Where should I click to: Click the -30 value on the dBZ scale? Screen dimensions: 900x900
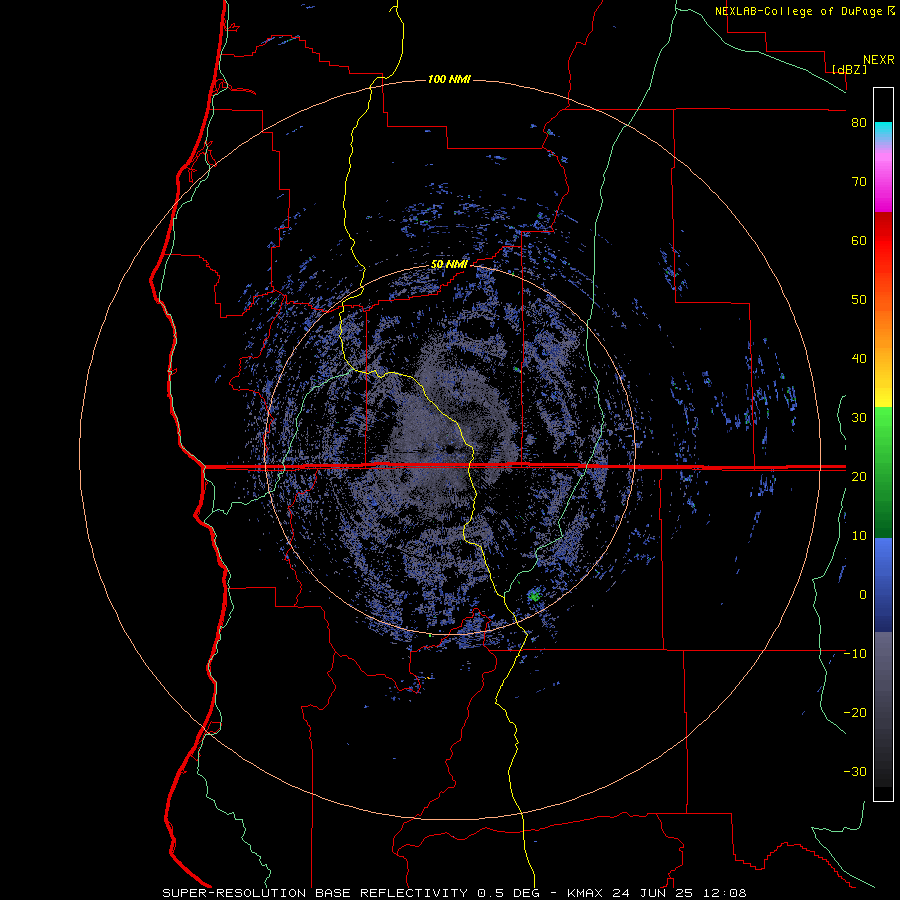click(x=855, y=771)
